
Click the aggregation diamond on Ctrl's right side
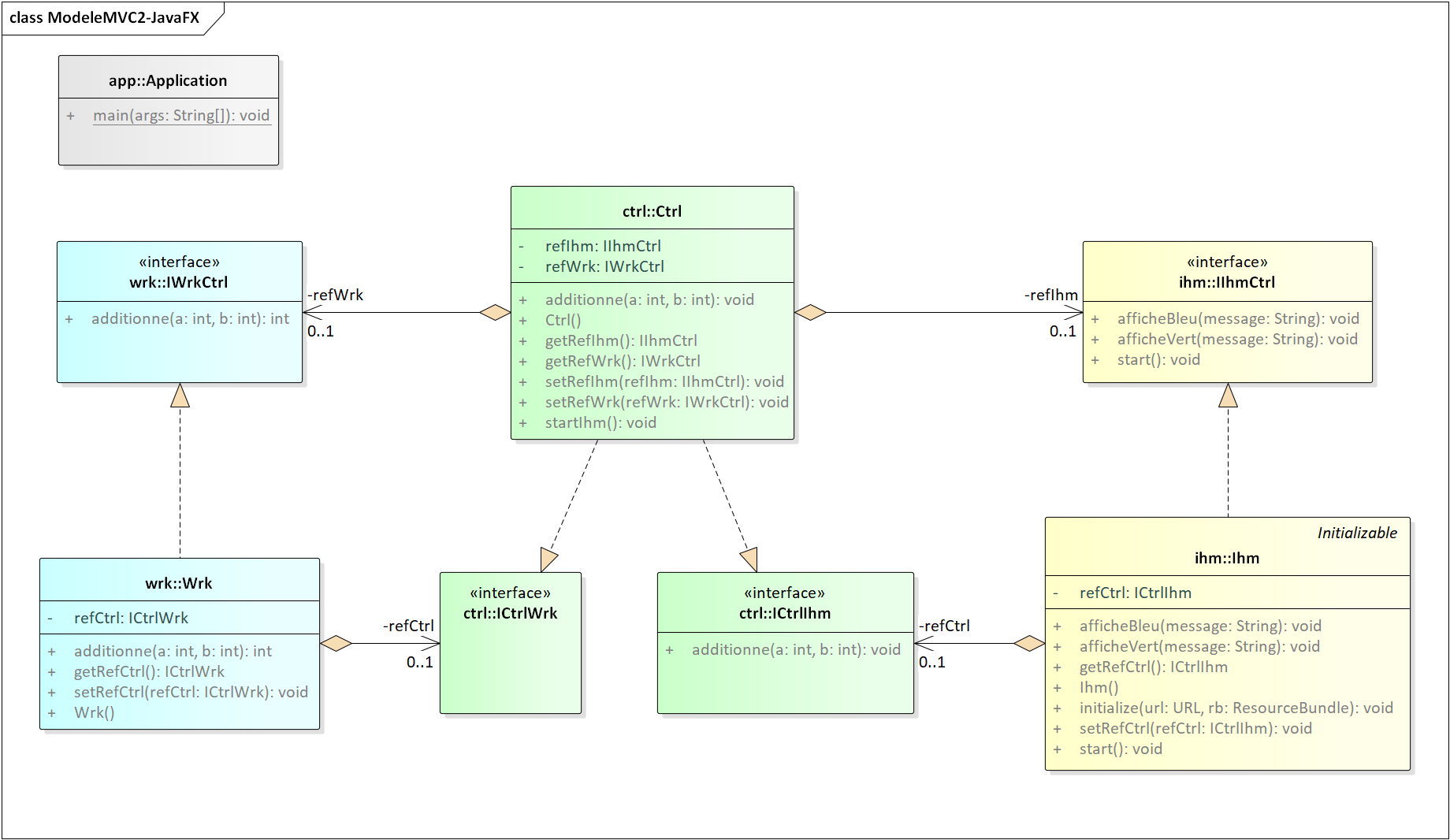pyautogui.click(x=810, y=313)
